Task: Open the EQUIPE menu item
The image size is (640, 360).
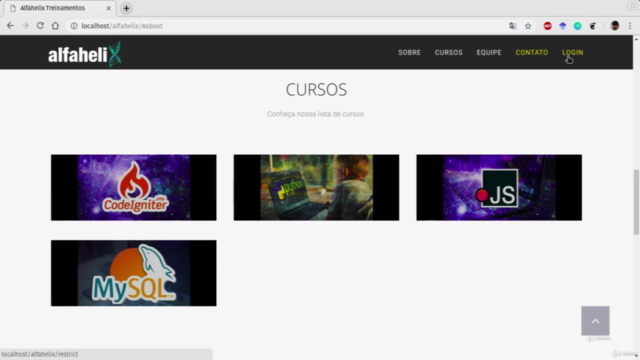Action: click(x=489, y=53)
